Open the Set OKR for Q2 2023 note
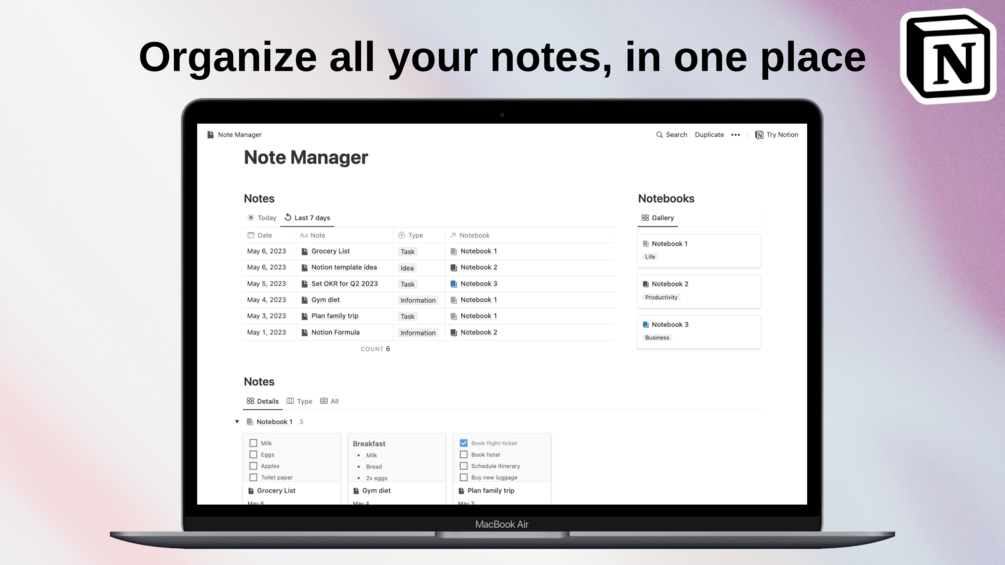Screen dimensions: 1005x565 (x=344, y=284)
